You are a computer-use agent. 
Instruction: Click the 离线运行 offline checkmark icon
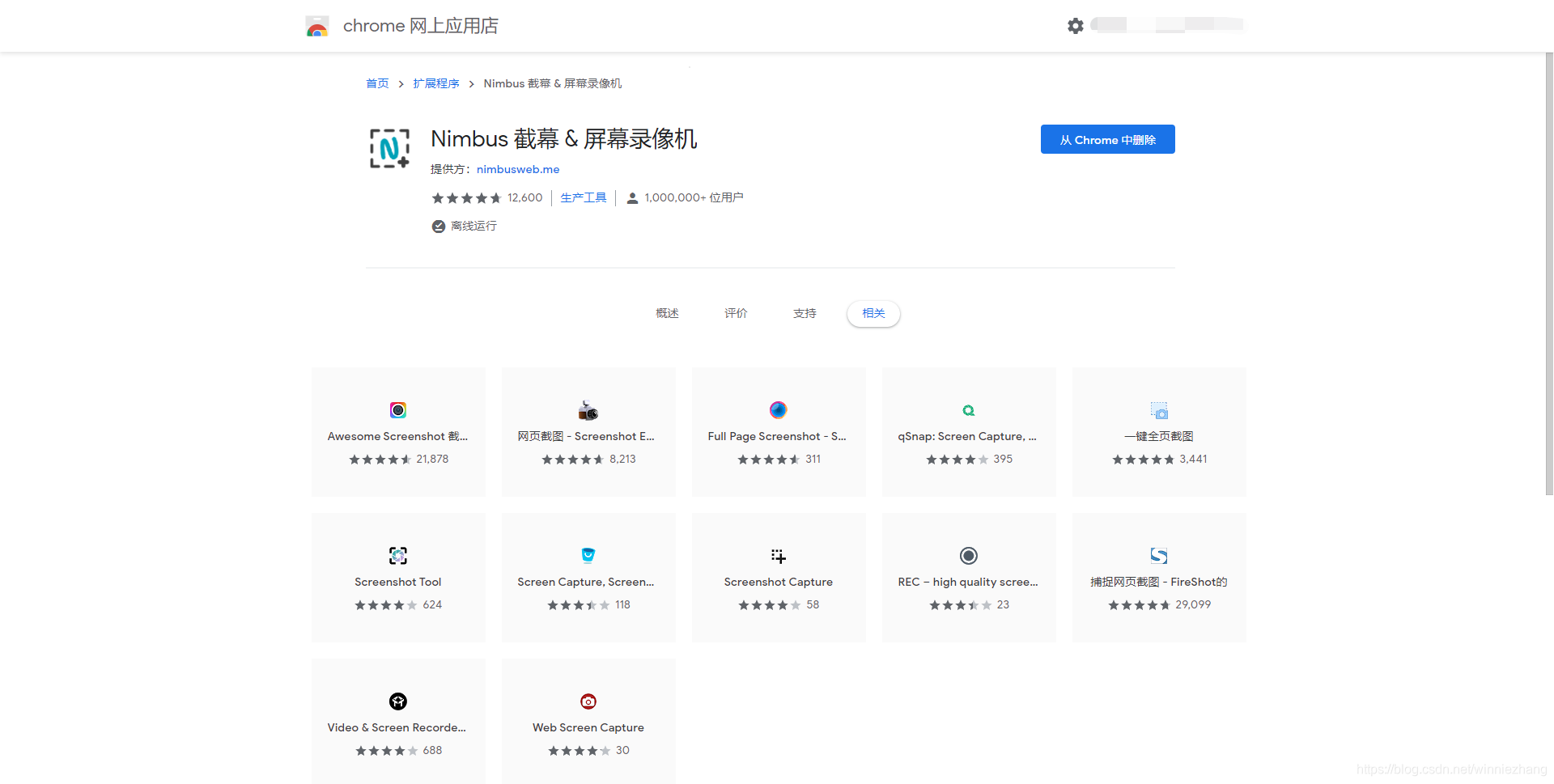[x=439, y=227]
